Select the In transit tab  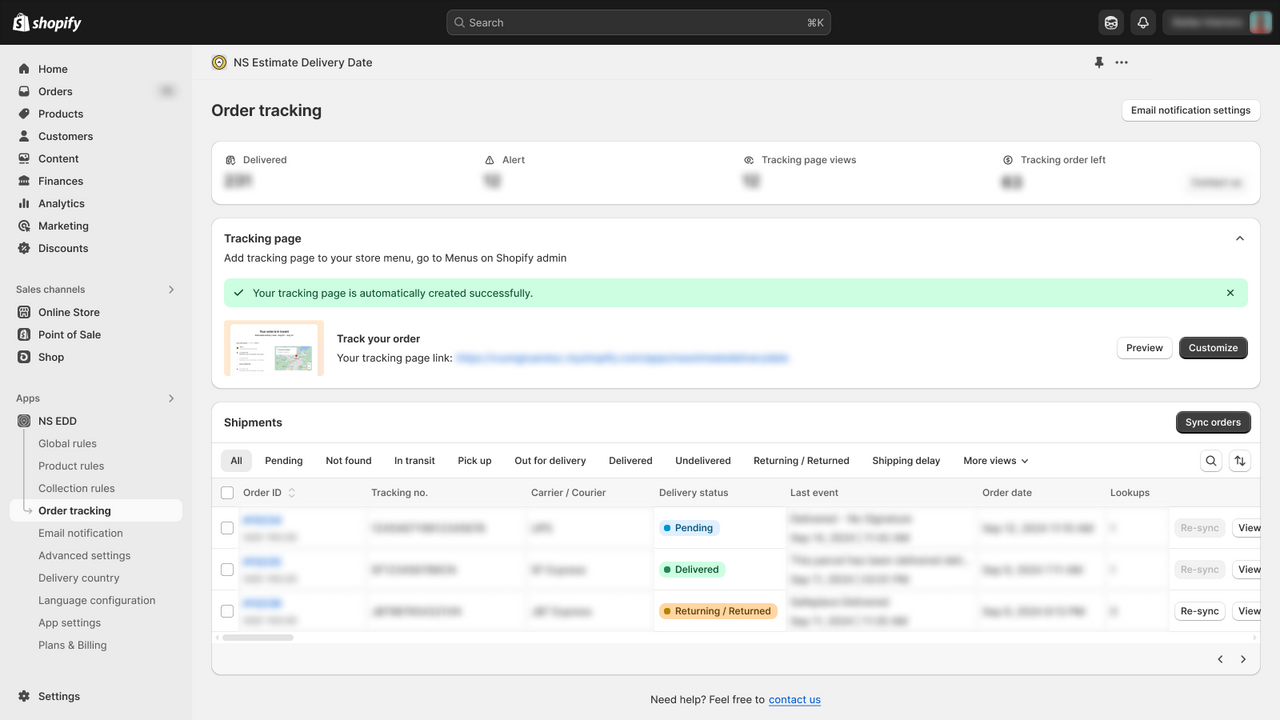(414, 461)
